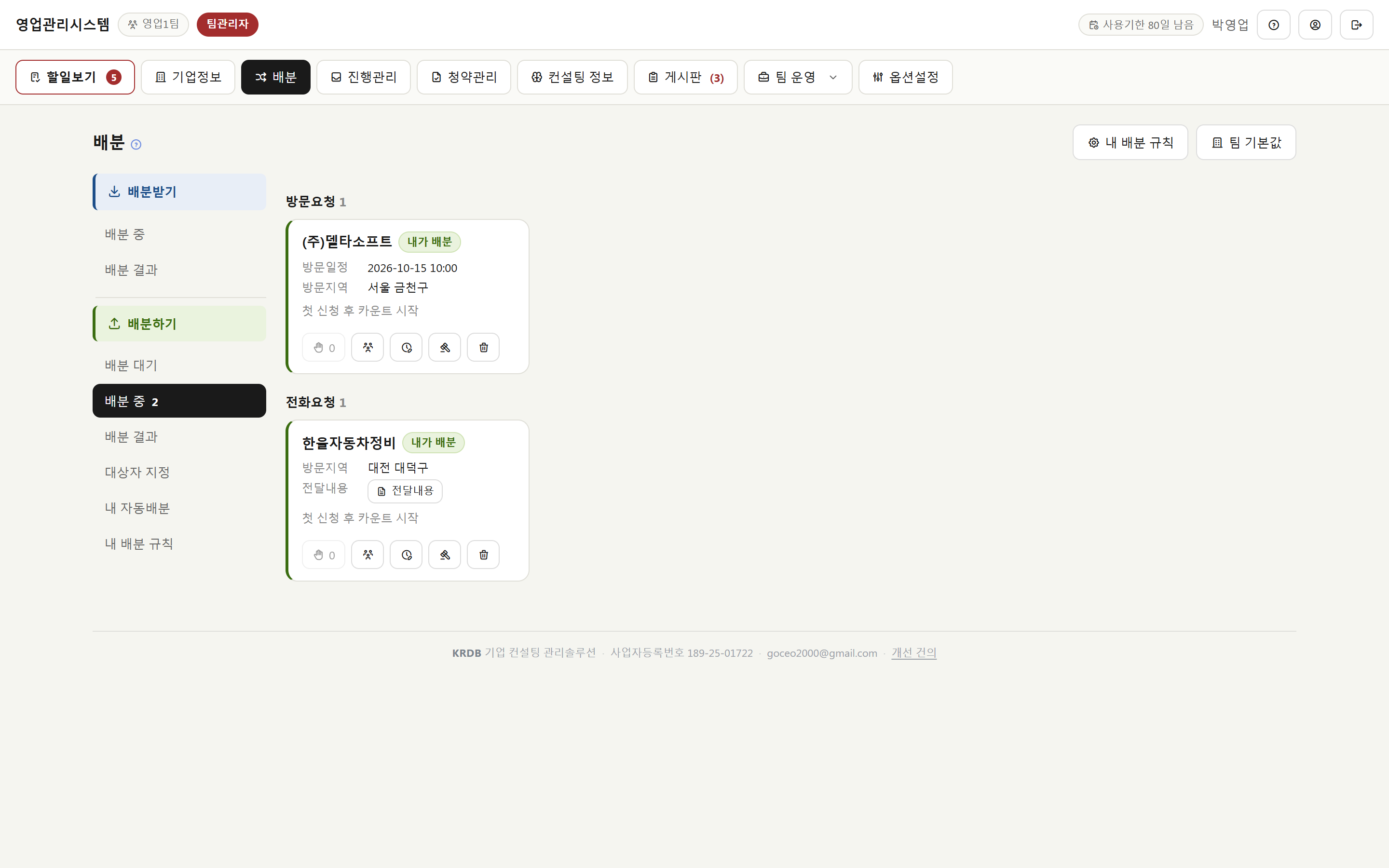This screenshot has height=868, width=1389.
Task: Open 내 자동배분 in the sidebar
Action: click(179, 508)
